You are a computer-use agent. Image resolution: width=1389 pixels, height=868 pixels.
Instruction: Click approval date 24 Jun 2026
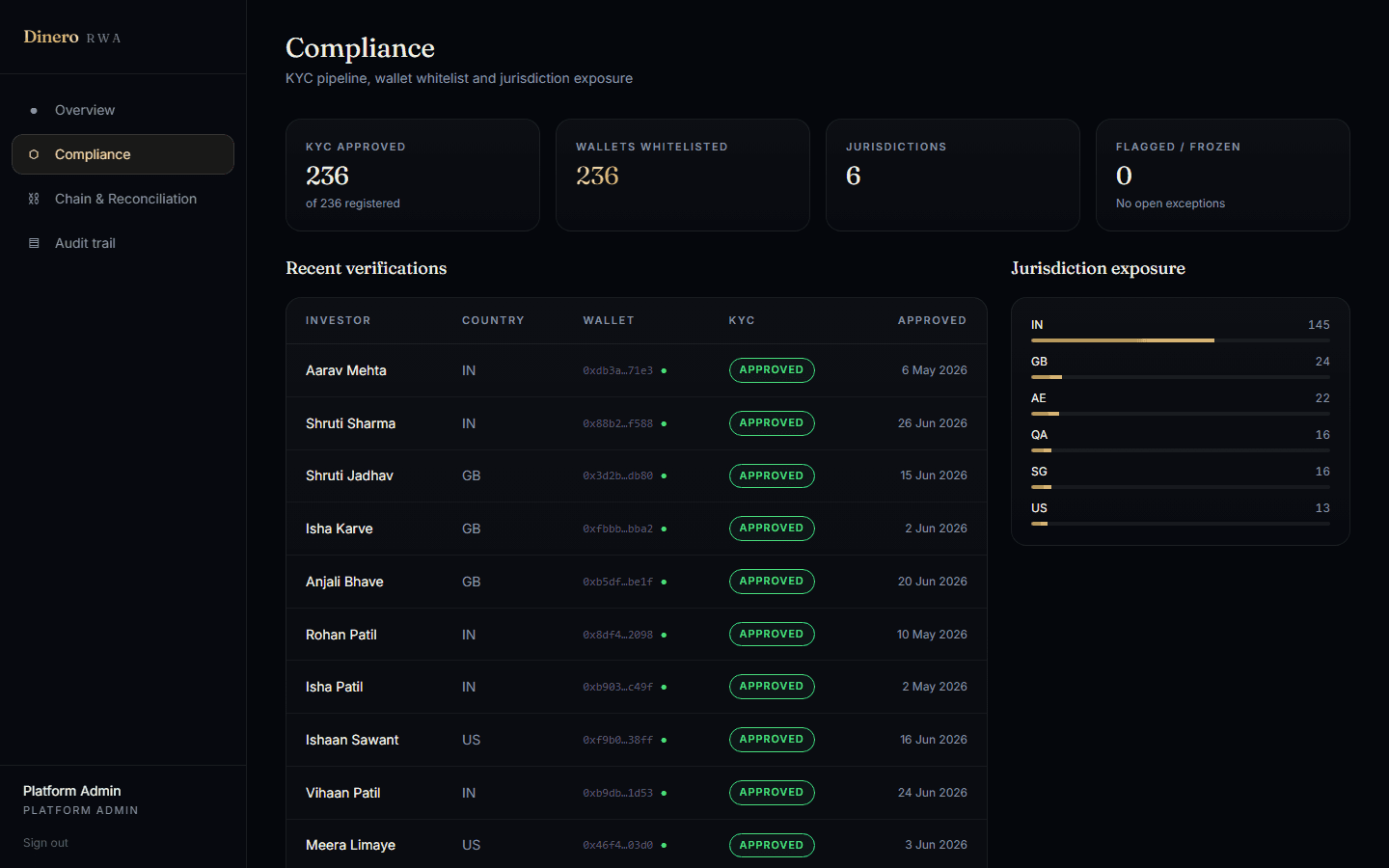tap(933, 793)
